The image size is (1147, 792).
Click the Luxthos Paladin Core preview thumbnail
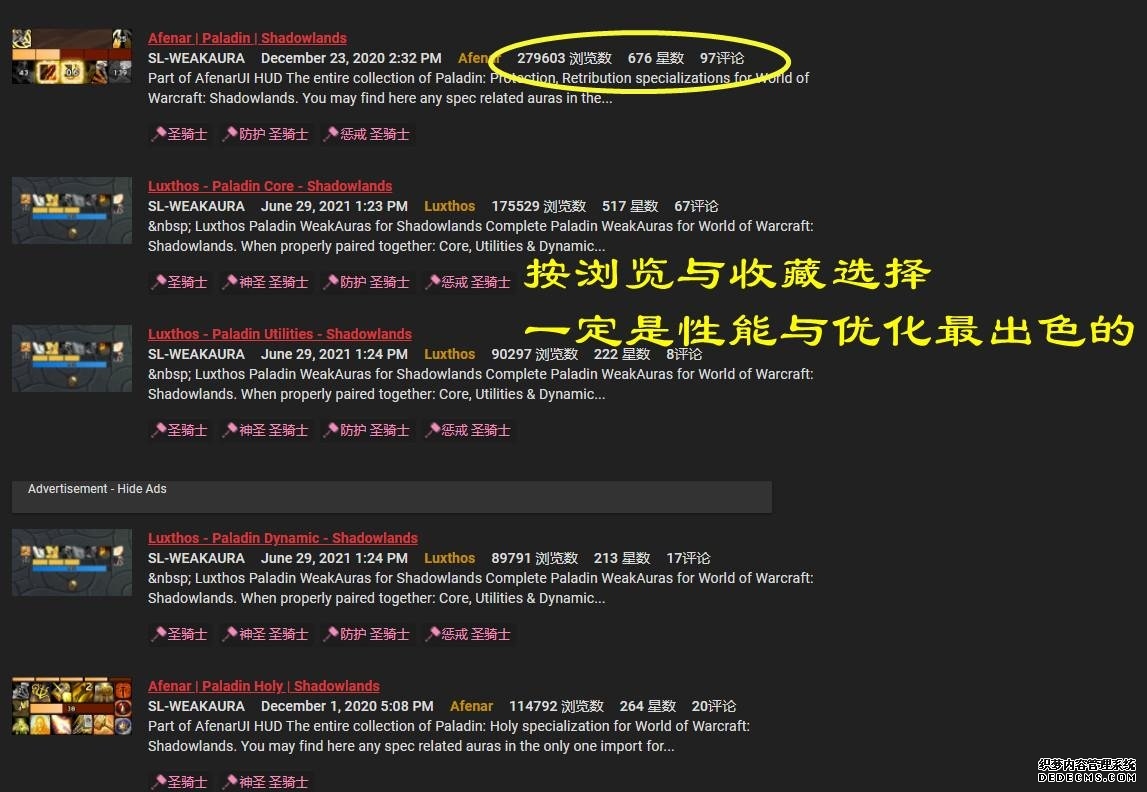(x=72, y=210)
